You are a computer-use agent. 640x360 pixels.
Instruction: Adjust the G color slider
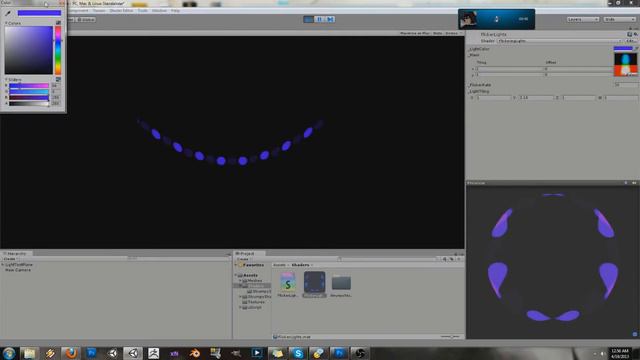tap(29, 91)
